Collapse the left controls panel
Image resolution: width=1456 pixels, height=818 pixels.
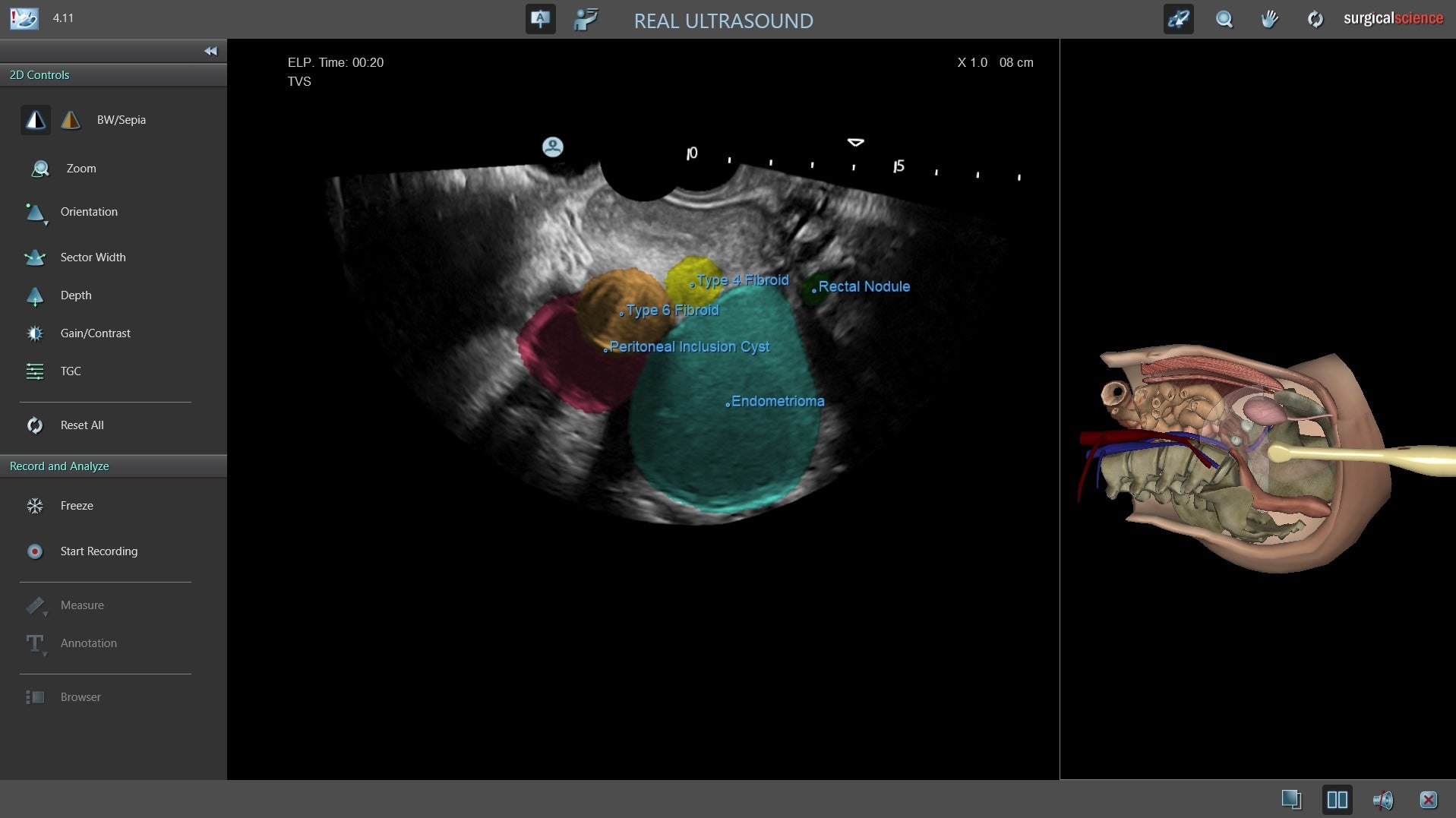(210, 51)
